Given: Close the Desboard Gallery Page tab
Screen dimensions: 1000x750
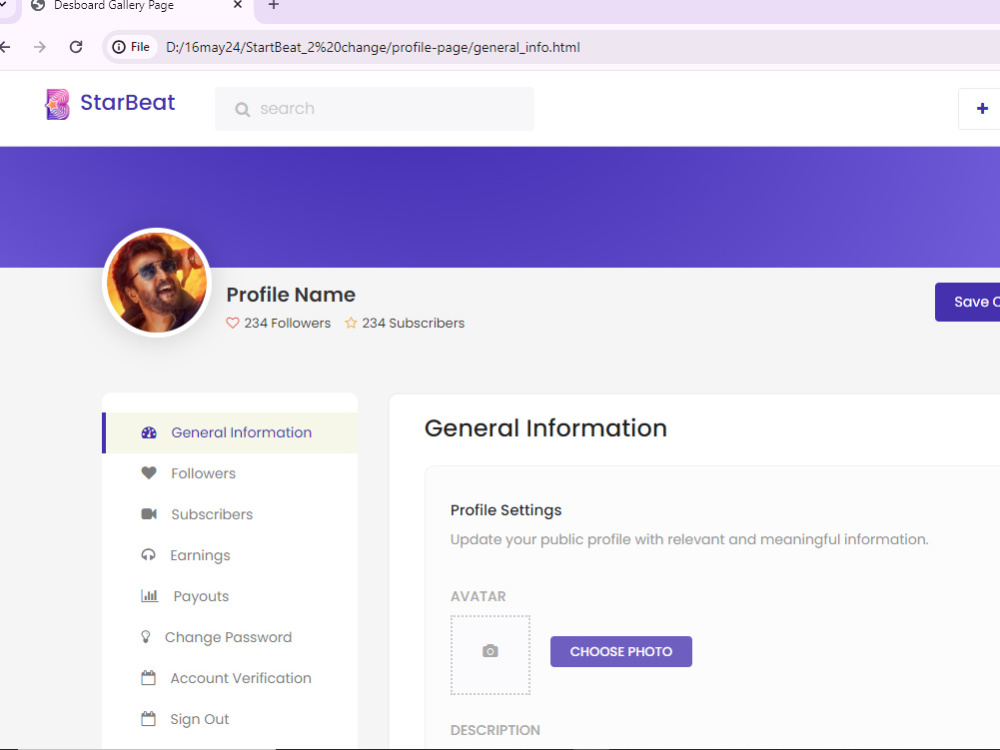Looking at the screenshot, I should pyautogui.click(x=238, y=5).
